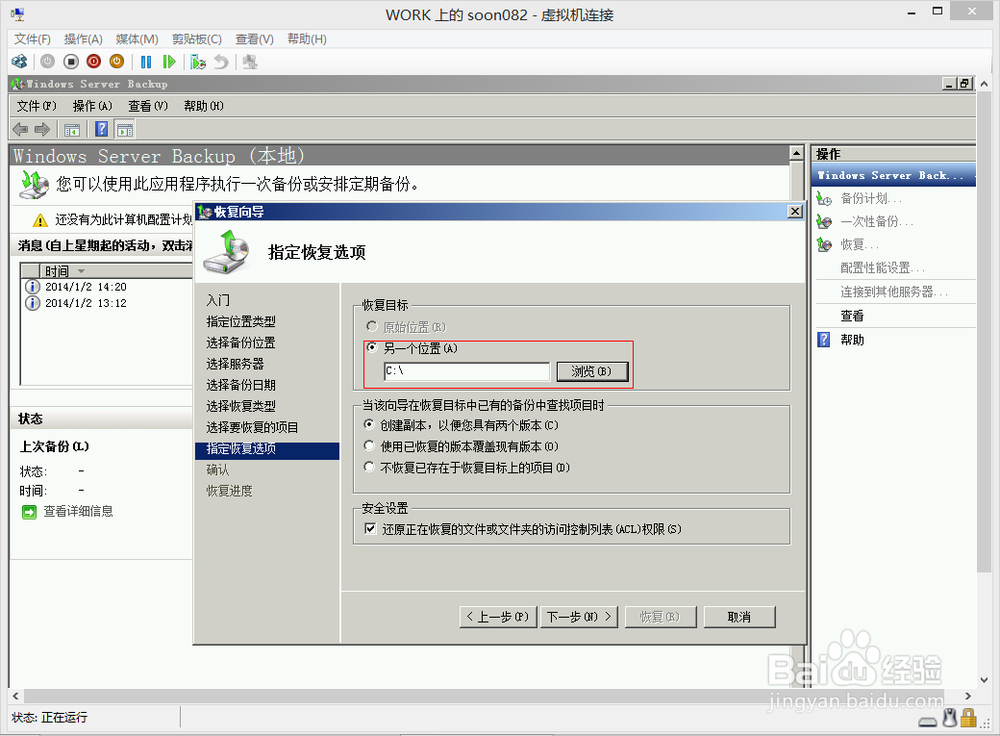This screenshot has height=736, width=1000.
Task: Click the lock icon in VM status bar
Action: pos(968,718)
